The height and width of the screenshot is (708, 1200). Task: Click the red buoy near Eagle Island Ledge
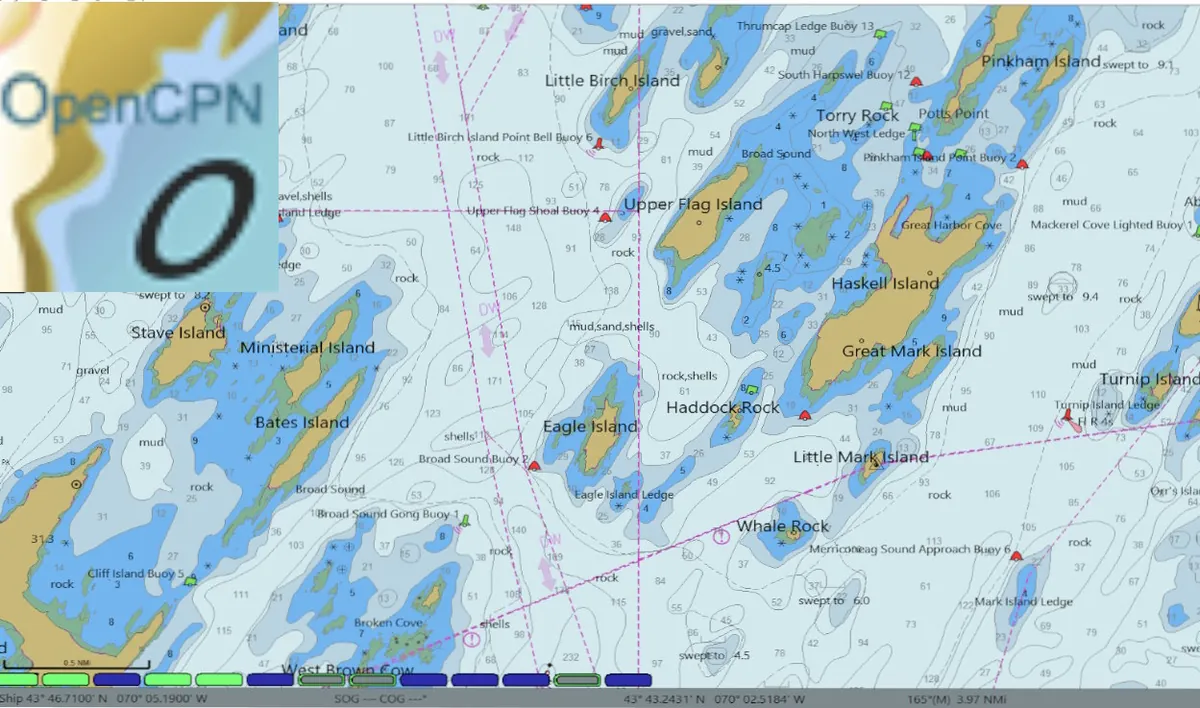(536, 466)
